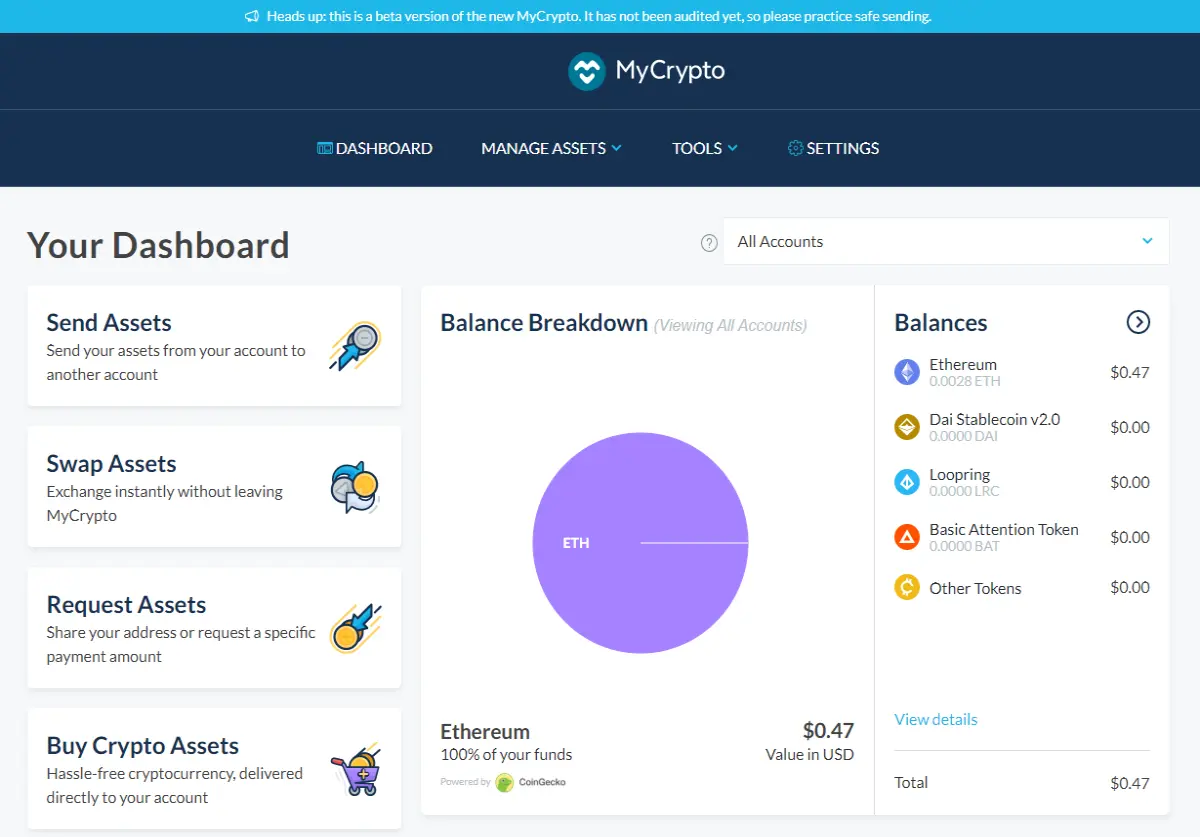This screenshot has height=837, width=1200.
Task: Click the Balance Breakdown heading
Action: coord(544,323)
